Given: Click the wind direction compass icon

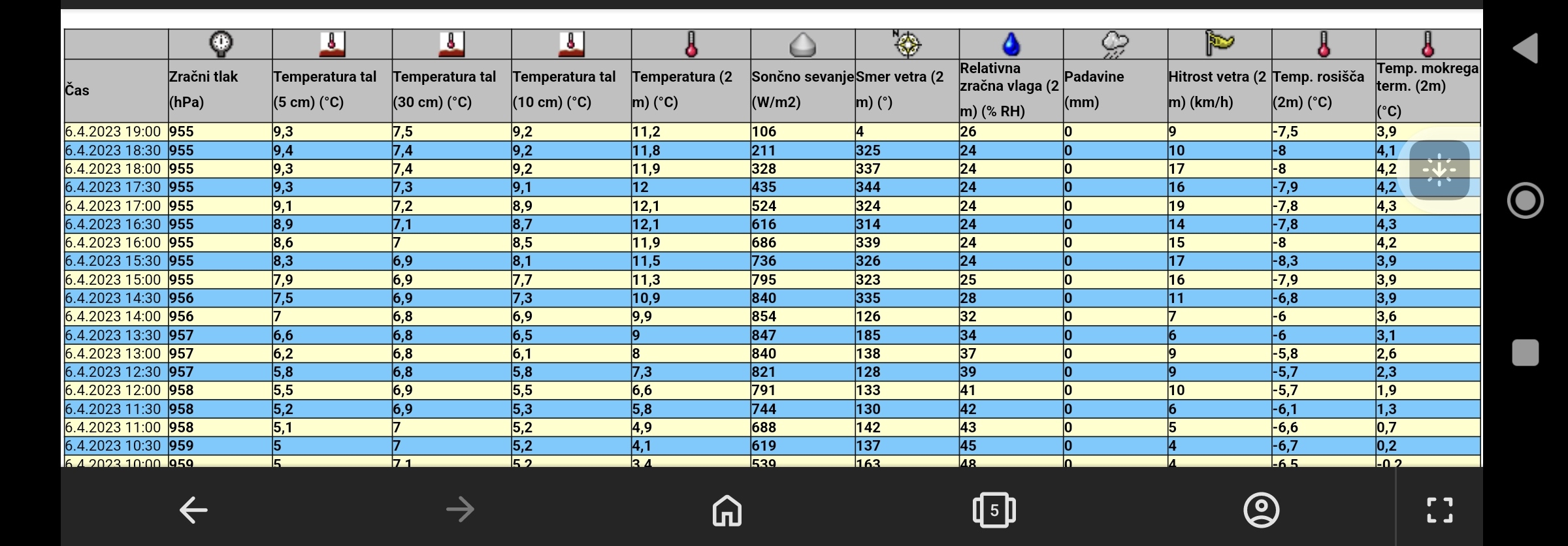Looking at the screenshot, I should (x=907, y=44).
